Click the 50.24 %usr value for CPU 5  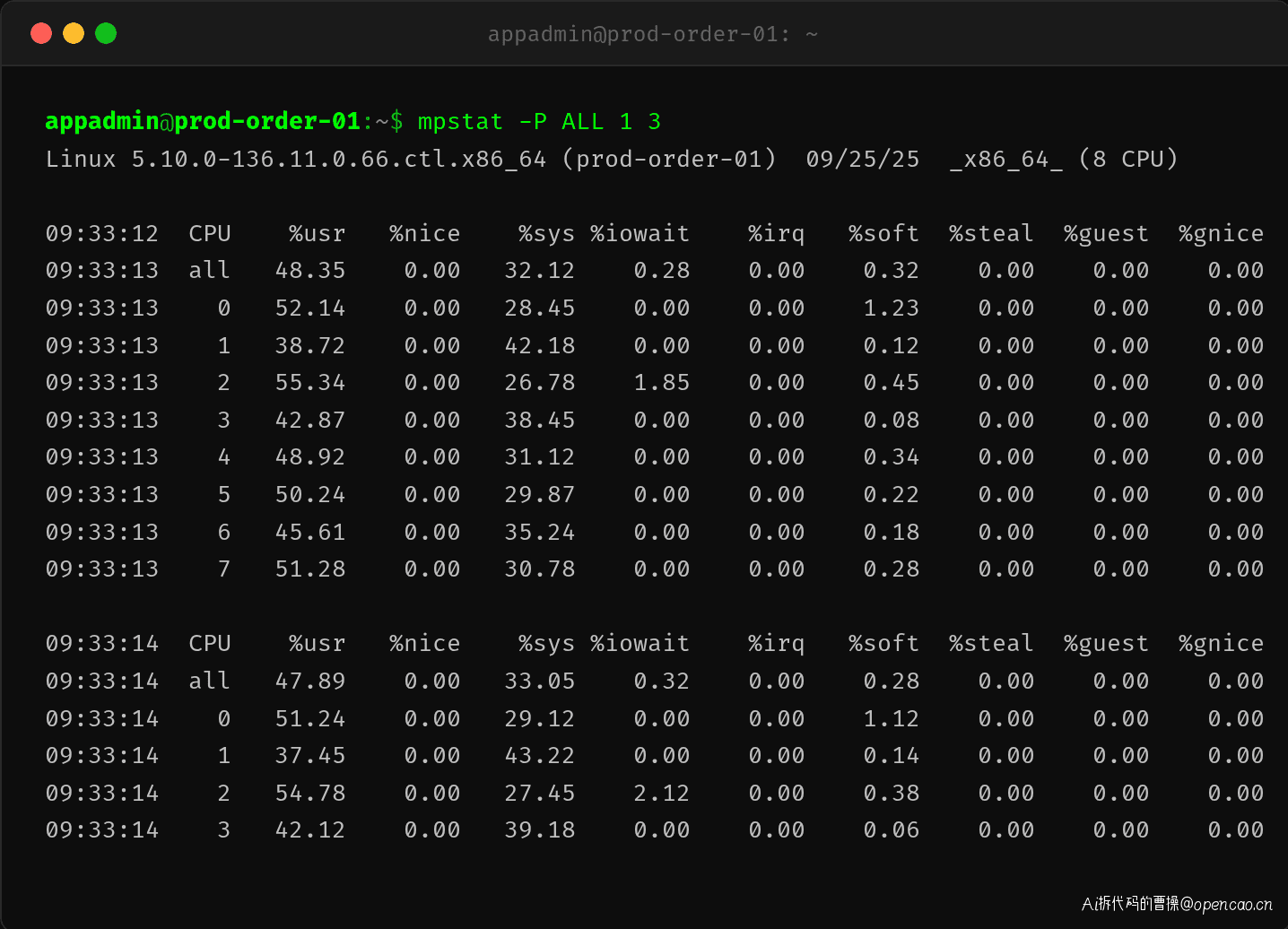pos(309,494)
